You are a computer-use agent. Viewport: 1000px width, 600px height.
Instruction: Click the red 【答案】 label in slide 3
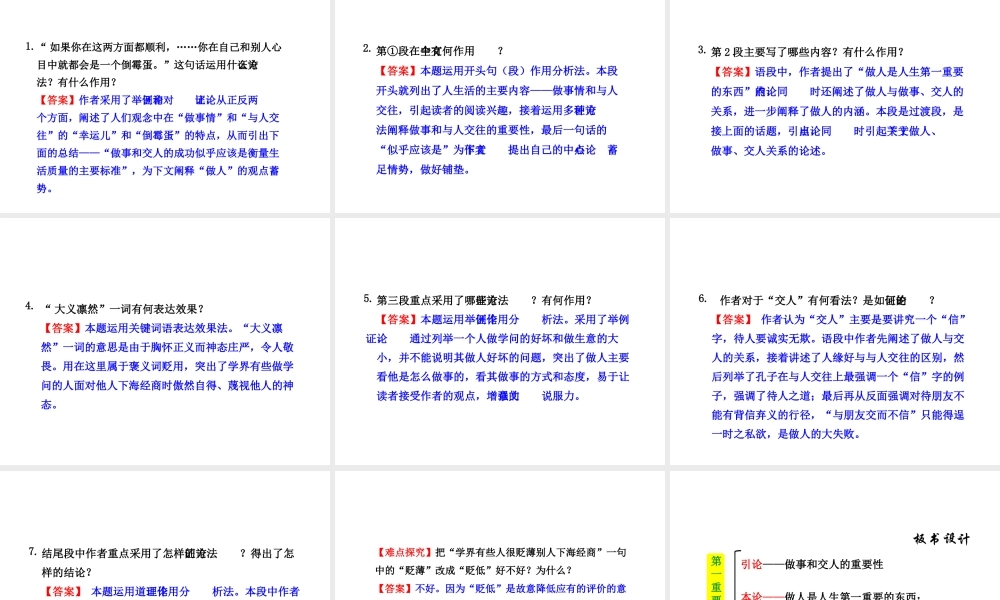point(733,72)
